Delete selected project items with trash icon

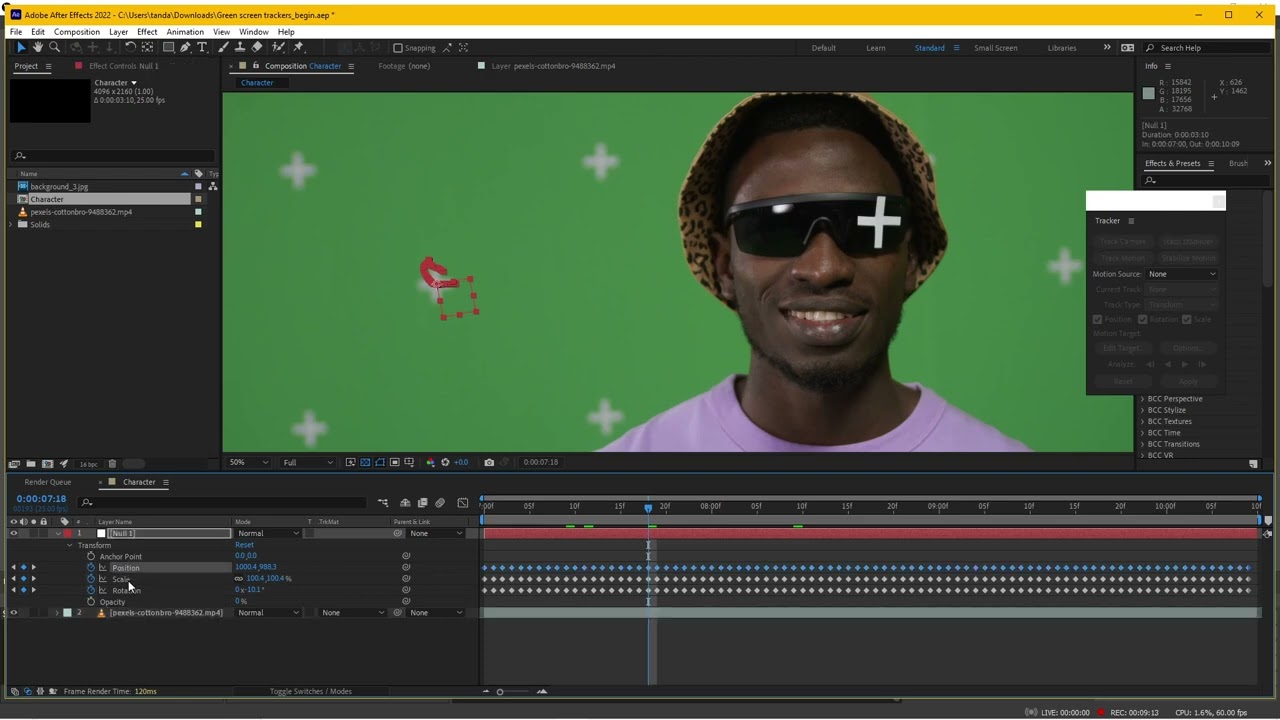pos(112,464)
